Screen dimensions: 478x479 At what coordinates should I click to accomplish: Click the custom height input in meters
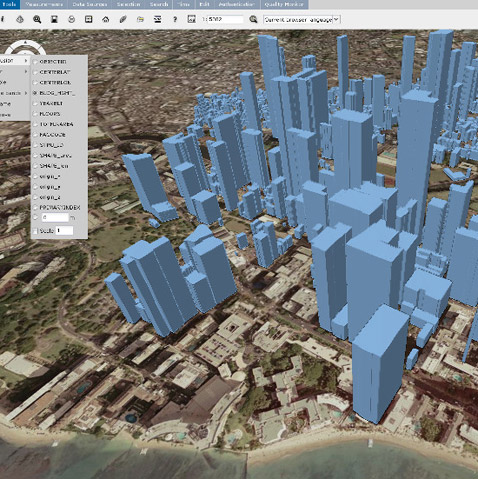coord(55,218)
